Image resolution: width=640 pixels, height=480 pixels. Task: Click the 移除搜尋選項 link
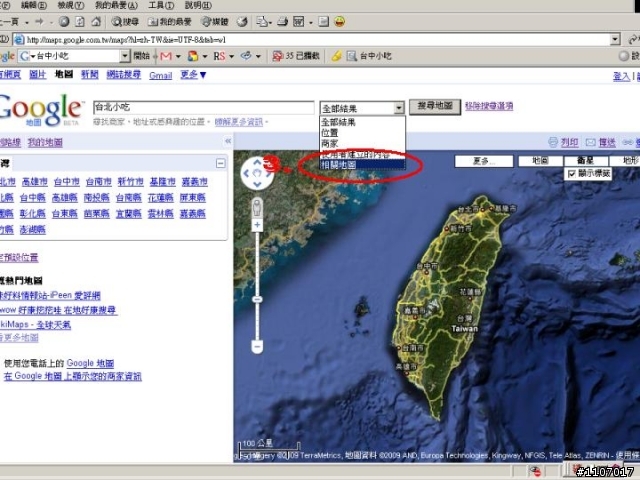pyautogui.click(x=489, y=106)
